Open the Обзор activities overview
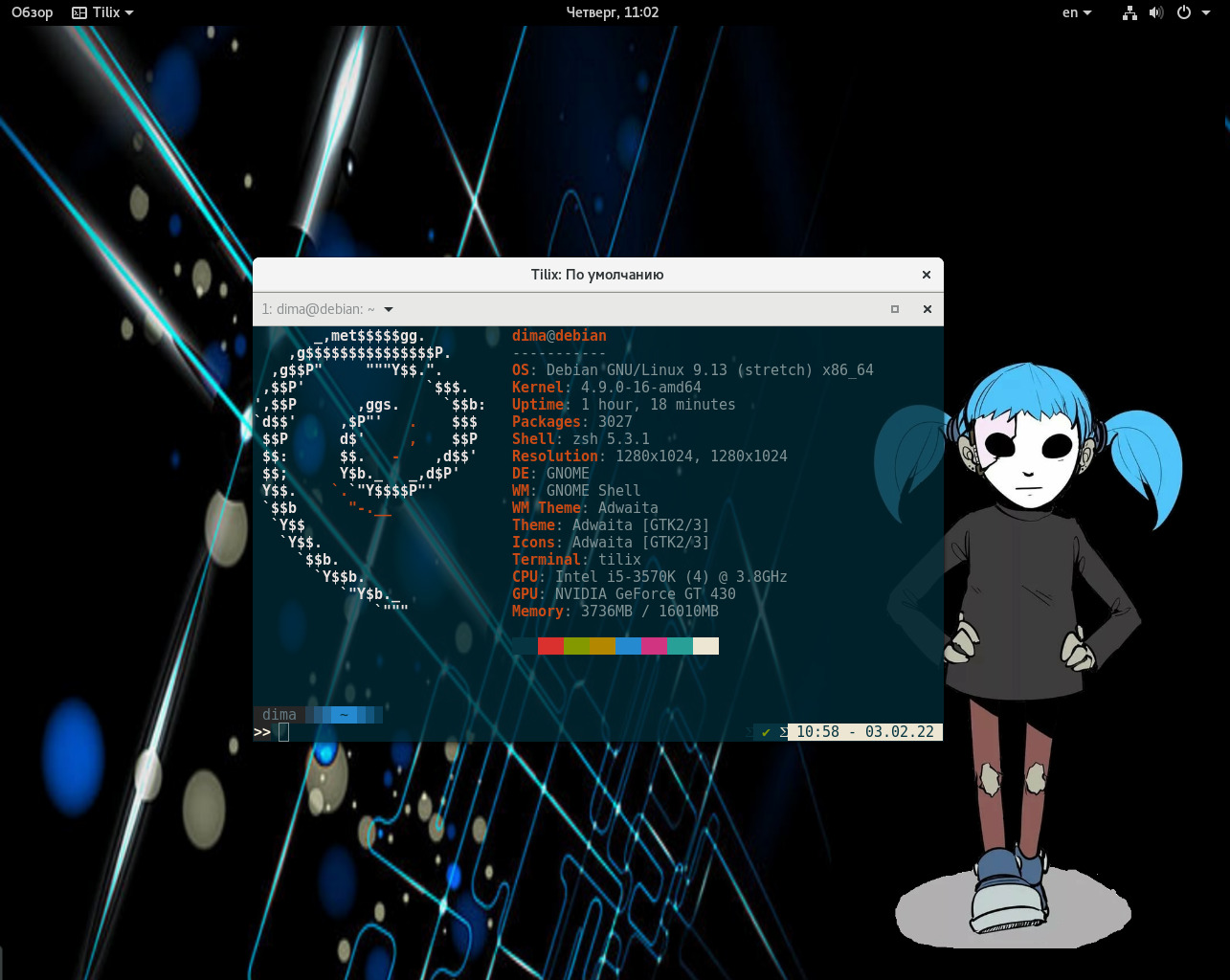This screenshot has height=980, width=1230. coord(32,12)
